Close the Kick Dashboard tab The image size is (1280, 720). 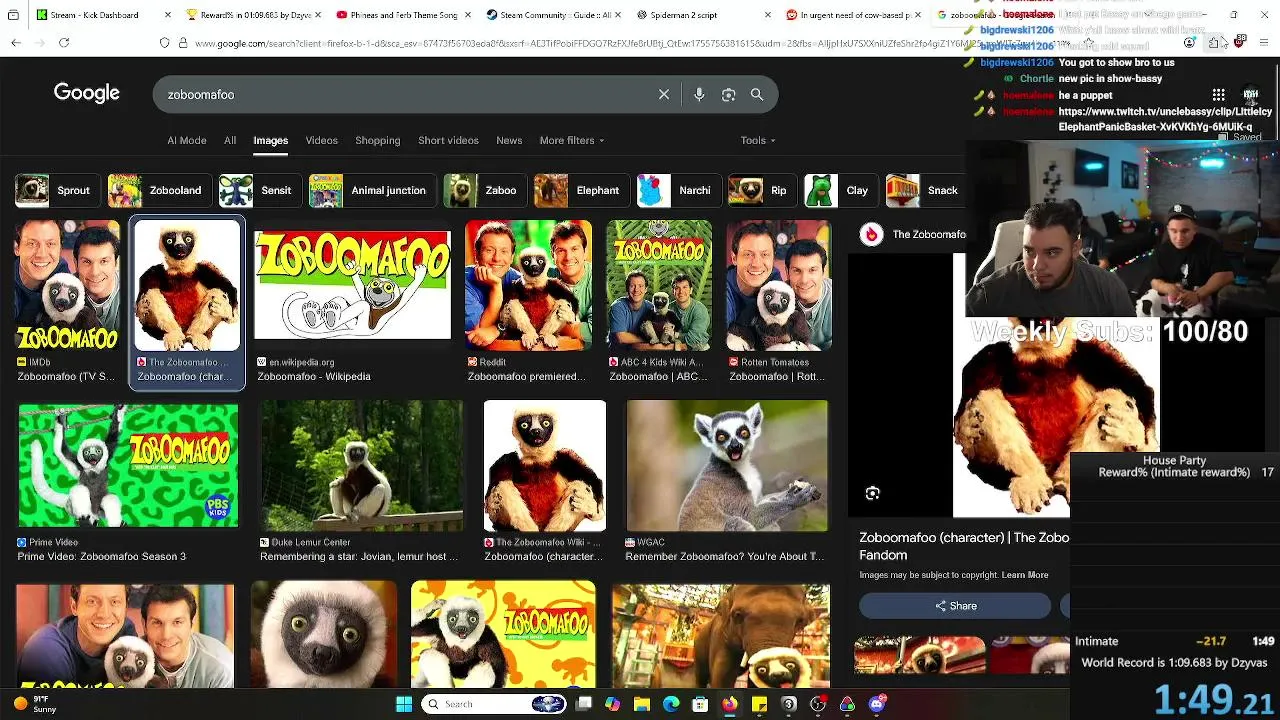click(168, 15)
